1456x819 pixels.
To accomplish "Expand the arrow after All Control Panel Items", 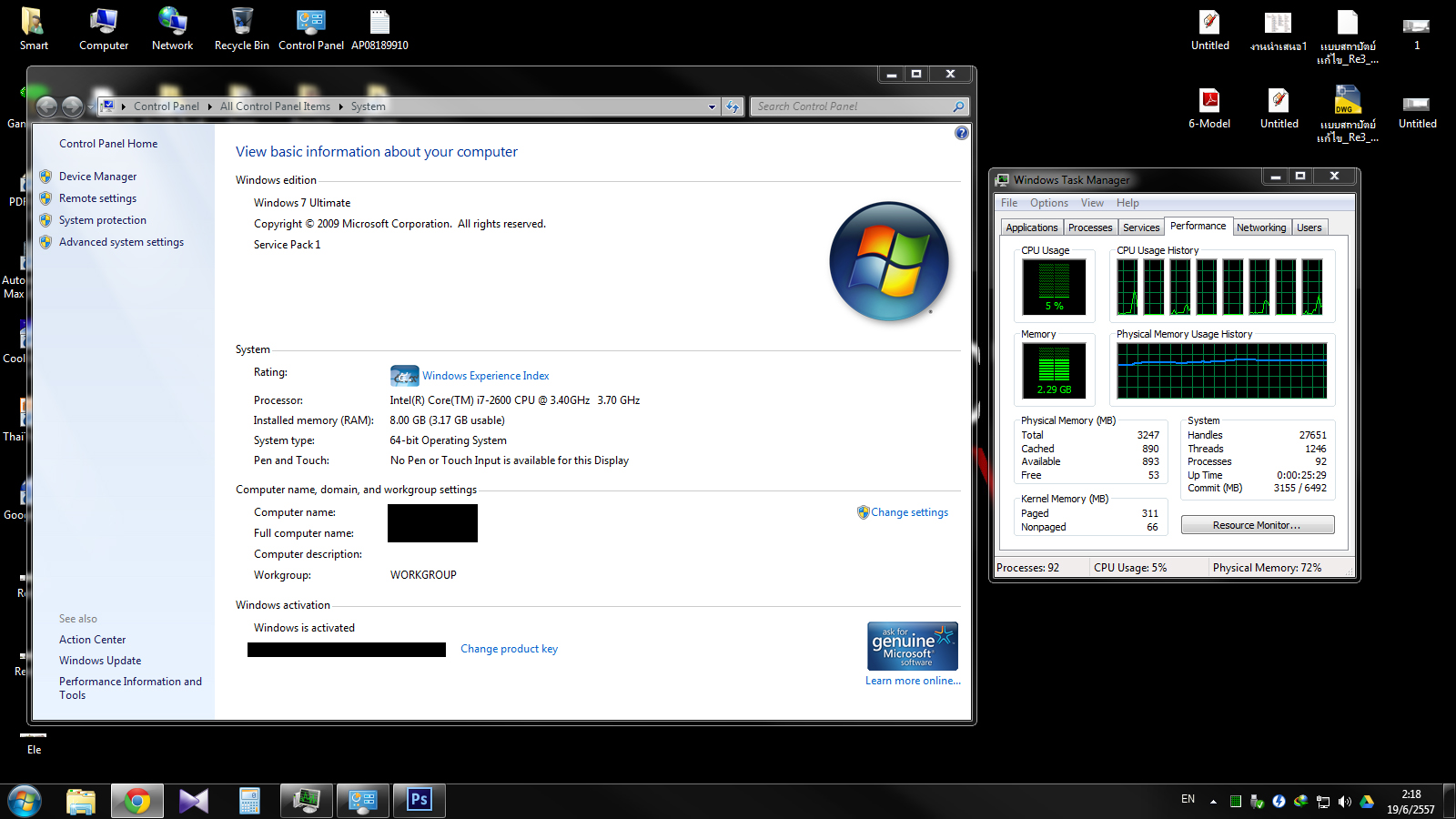I will (341, 106).
